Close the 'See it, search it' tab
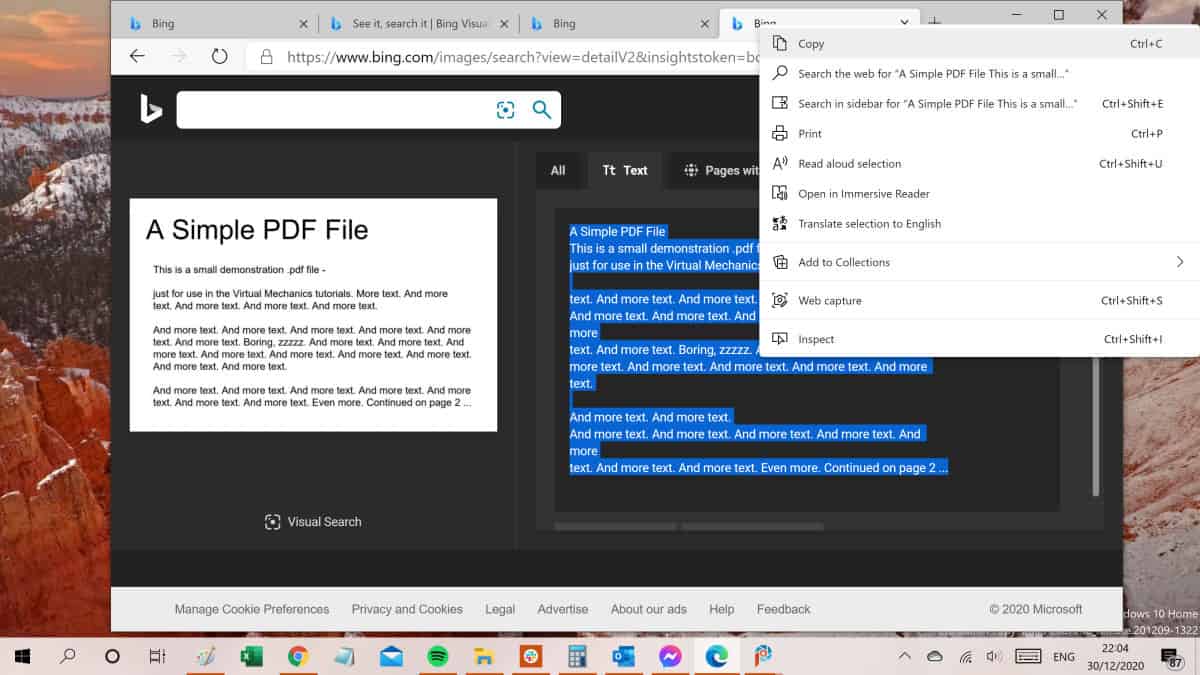The width and height of the screenshot is (1200, 675). tap(505, 23)
